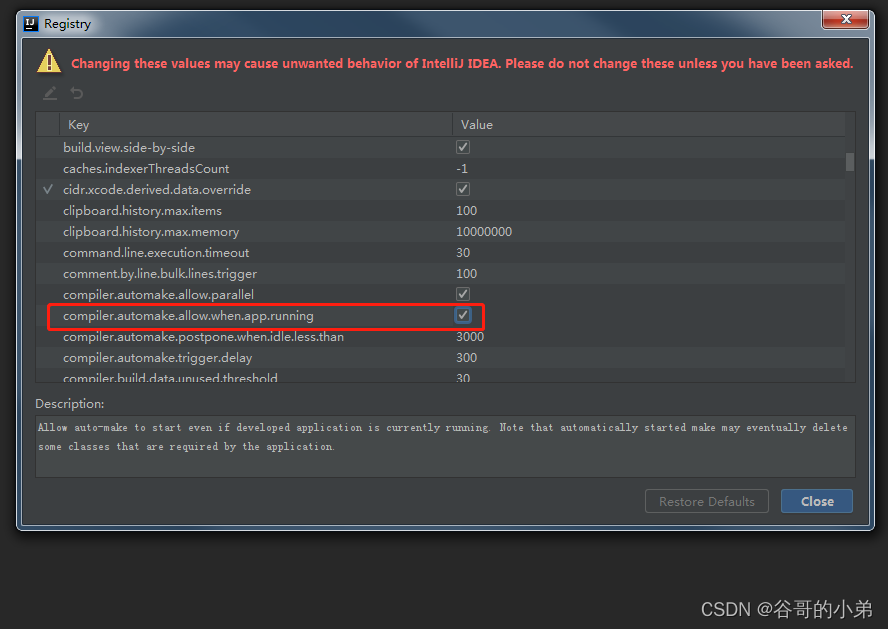Click the Value column header
Image resolution: width=888 pixels, height=629 pixels.
649,125
